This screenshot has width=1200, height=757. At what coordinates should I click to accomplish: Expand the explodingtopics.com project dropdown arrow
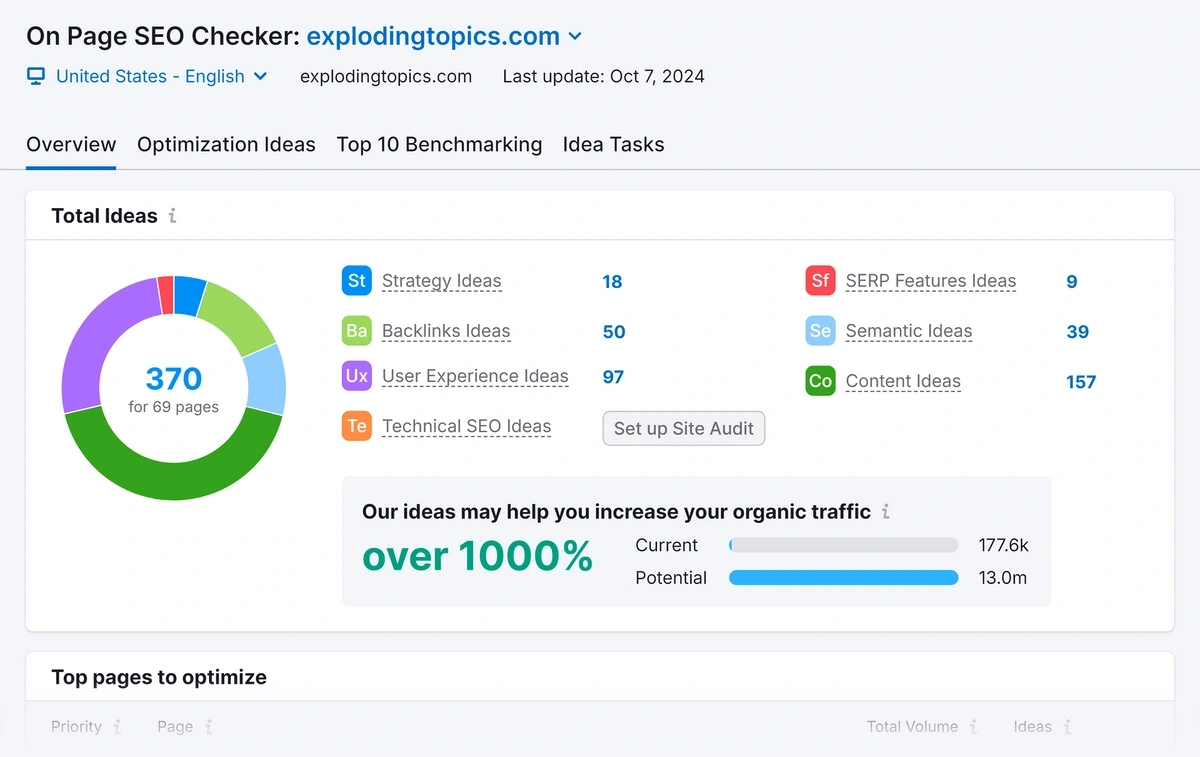click(x=575, y=37)
